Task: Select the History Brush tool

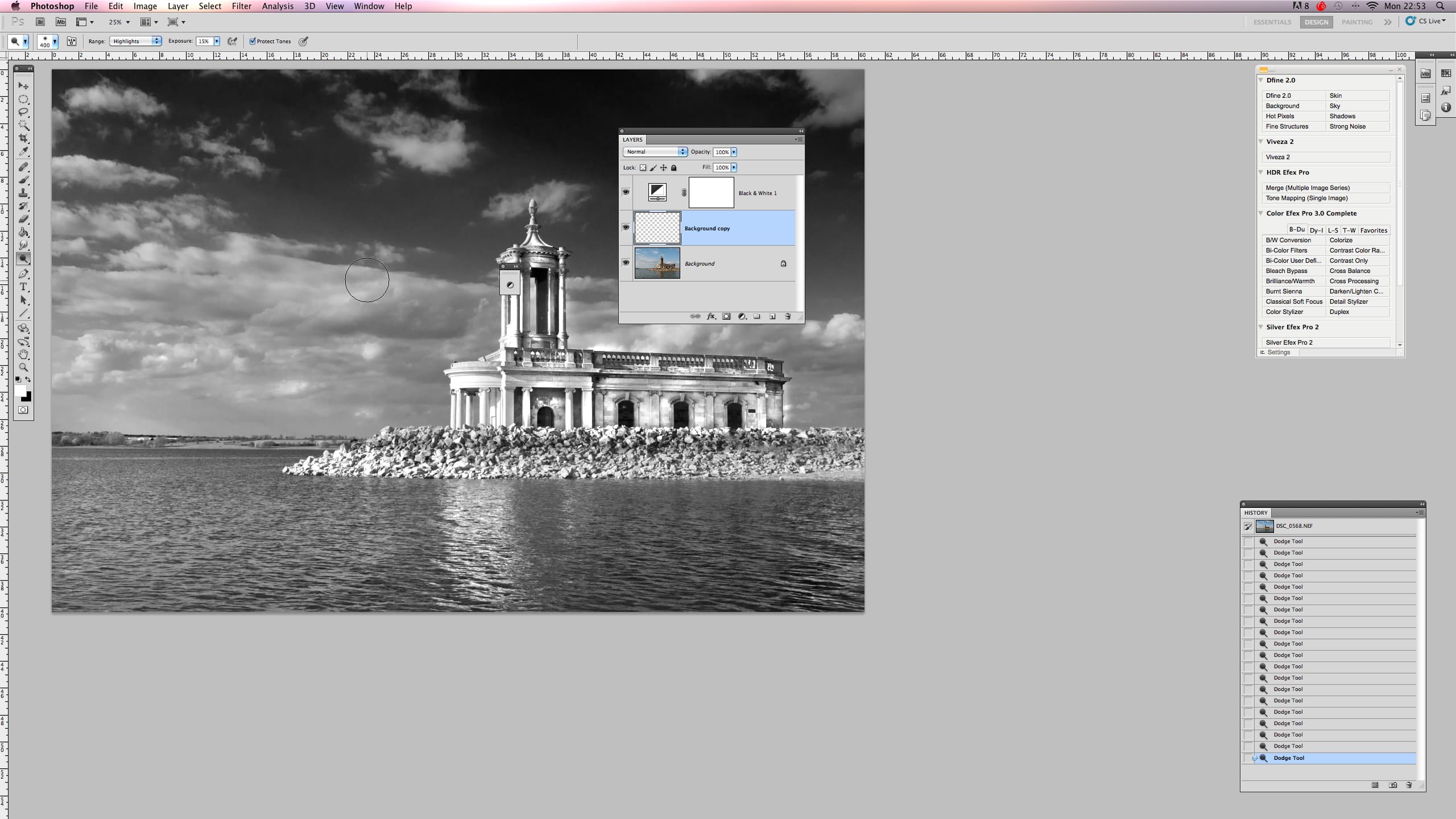Action: pyautogui.click(x=23, y=206)
